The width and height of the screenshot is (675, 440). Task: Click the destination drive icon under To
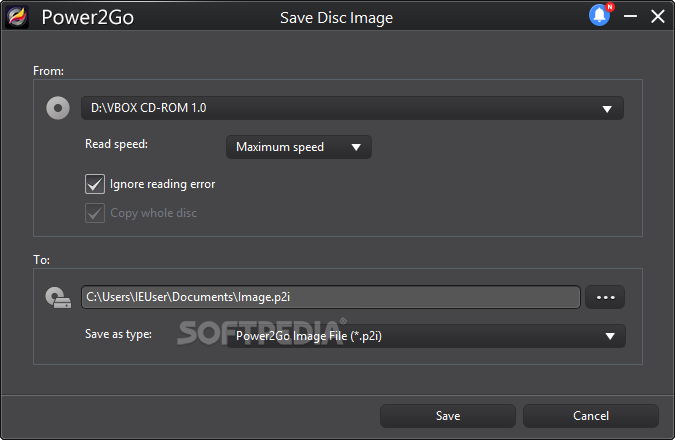[x=58, y=297]
